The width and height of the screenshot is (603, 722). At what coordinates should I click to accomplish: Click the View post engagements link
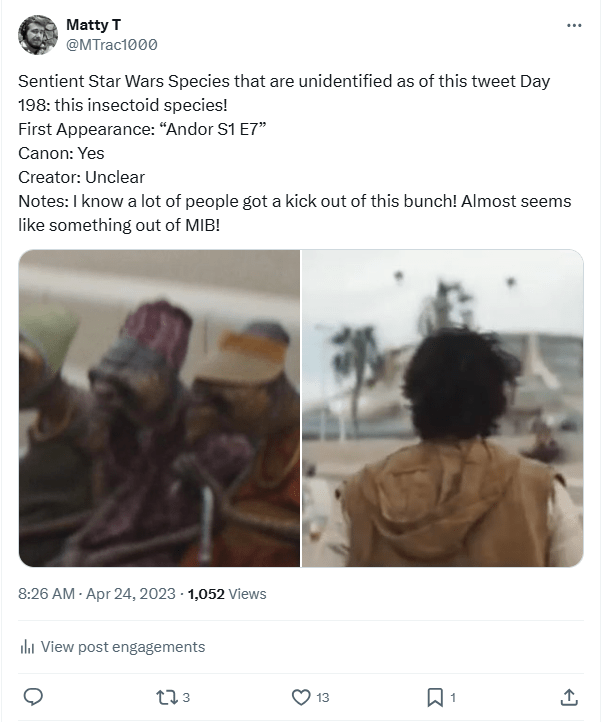click(x=122, y=647)
